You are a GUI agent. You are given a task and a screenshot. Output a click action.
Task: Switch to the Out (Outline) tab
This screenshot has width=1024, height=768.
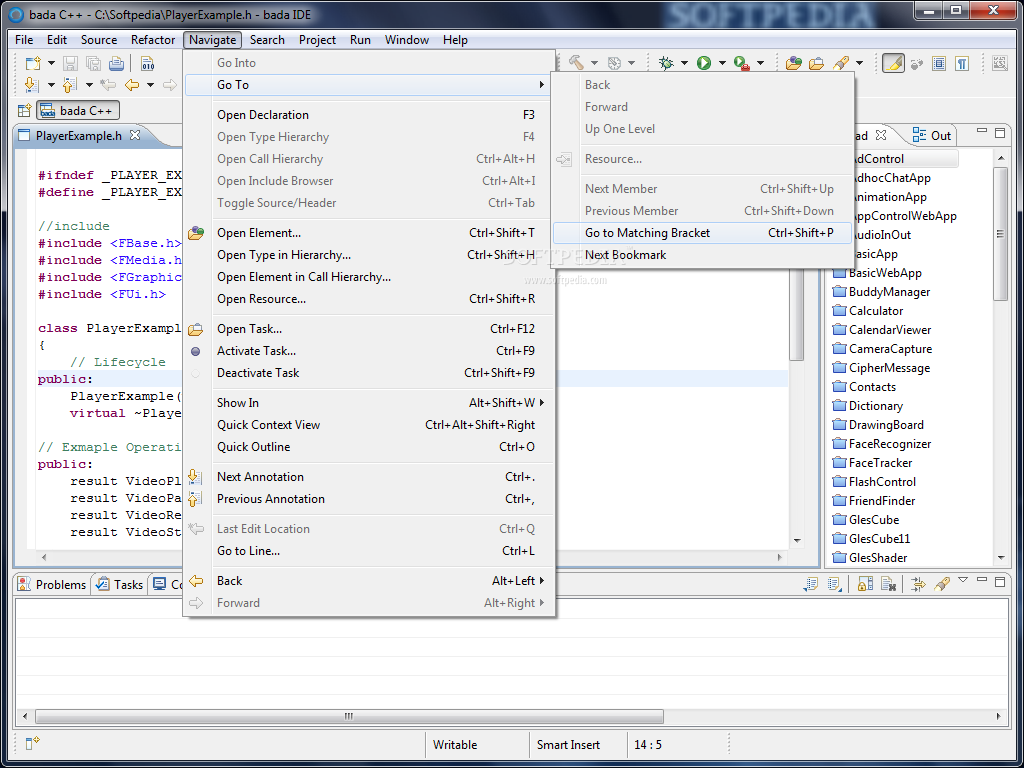coord(932,135)
